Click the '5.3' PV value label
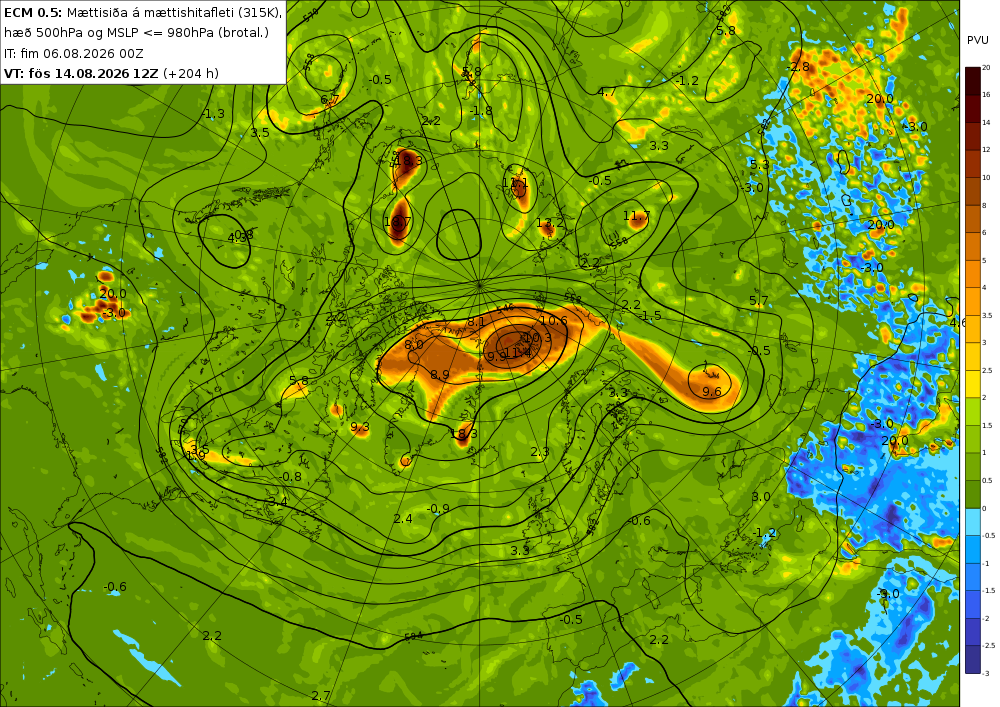This screenshot has height=707, width=1000. (x=760, y=164)
